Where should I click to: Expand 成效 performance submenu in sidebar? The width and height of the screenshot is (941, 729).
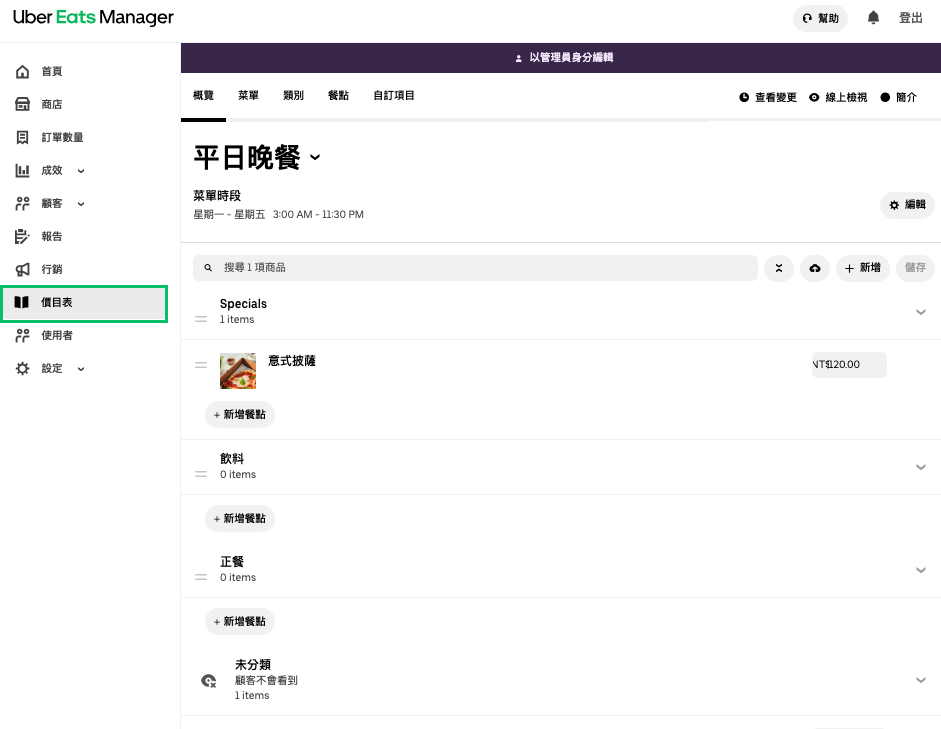81,171
